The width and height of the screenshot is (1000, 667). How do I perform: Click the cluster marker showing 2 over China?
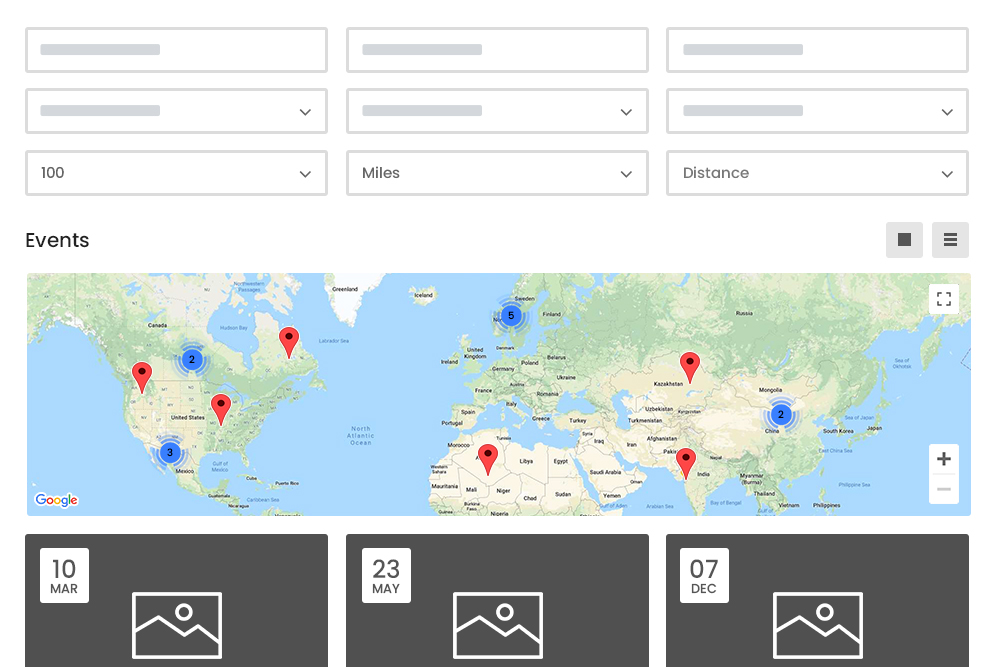click(781, 414)
